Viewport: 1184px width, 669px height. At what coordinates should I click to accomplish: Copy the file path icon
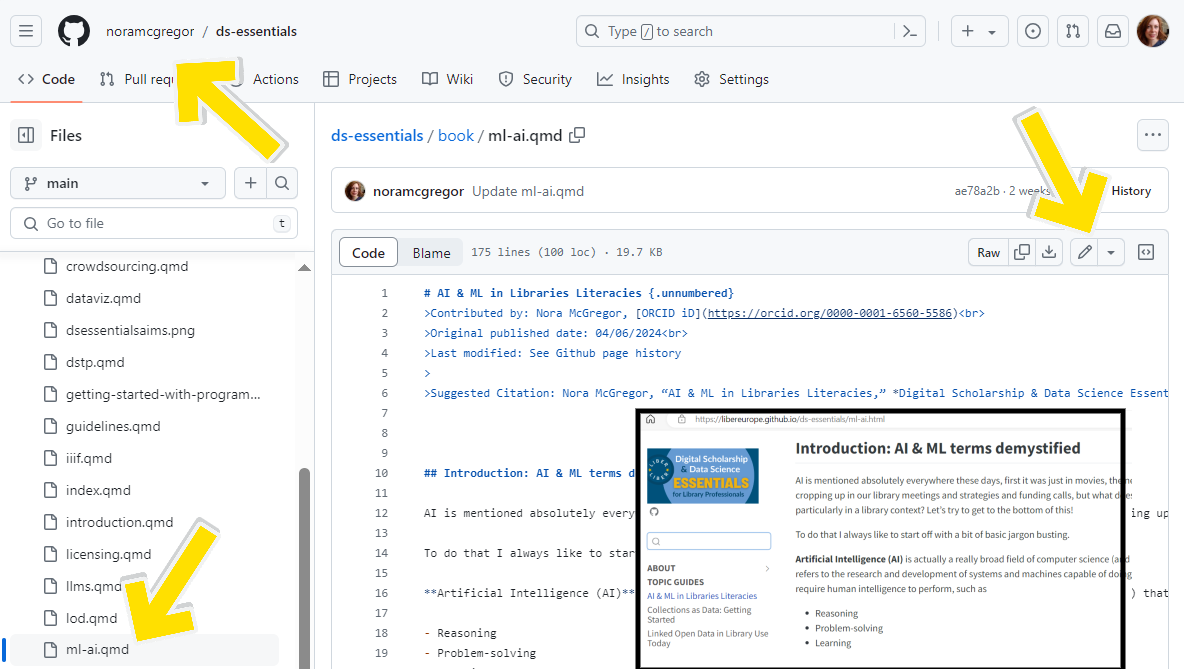tap(577, 135)
